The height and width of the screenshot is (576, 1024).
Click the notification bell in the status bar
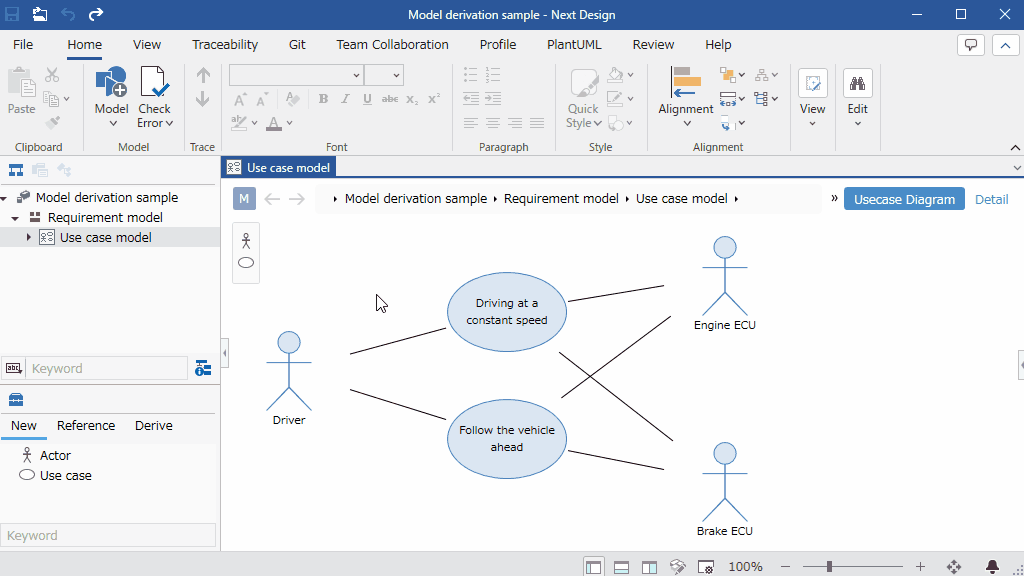coord(992,567)
